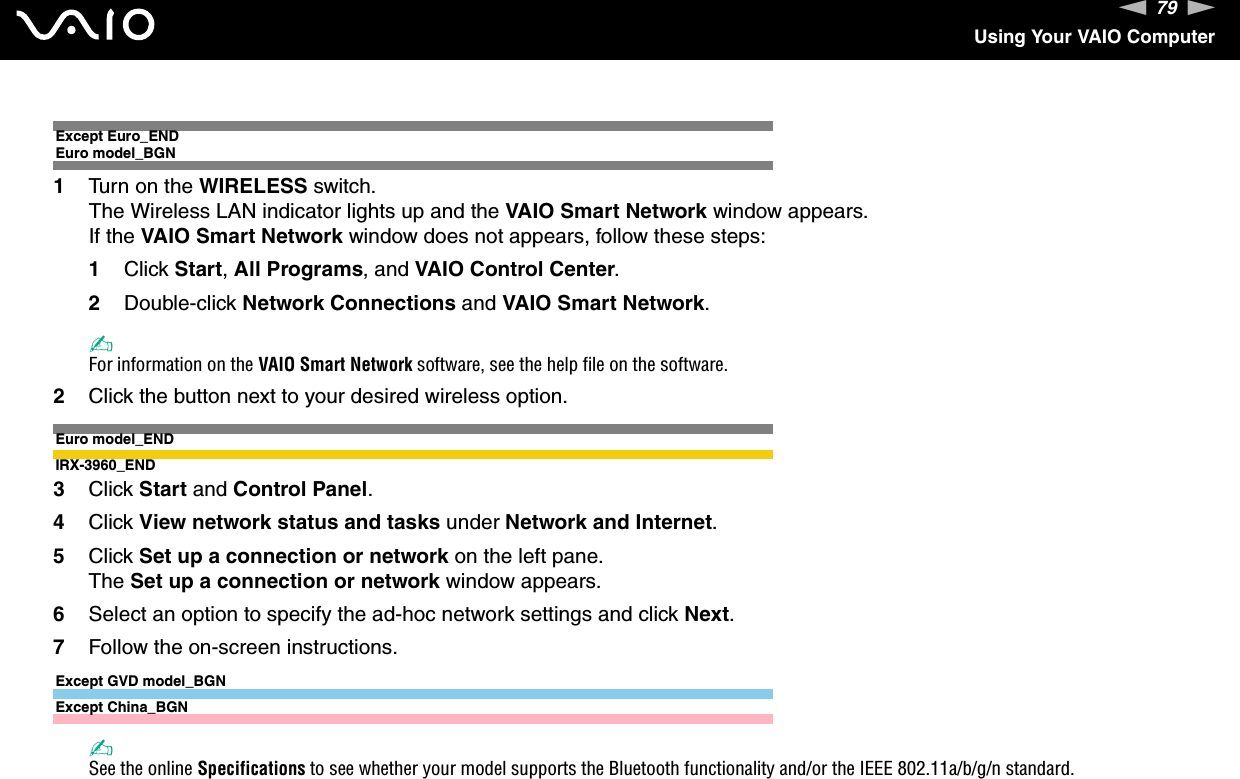Click the bold "VAIO Control Center" text
The width and height of the screenshot is (1240, 779).
(514, 269)
